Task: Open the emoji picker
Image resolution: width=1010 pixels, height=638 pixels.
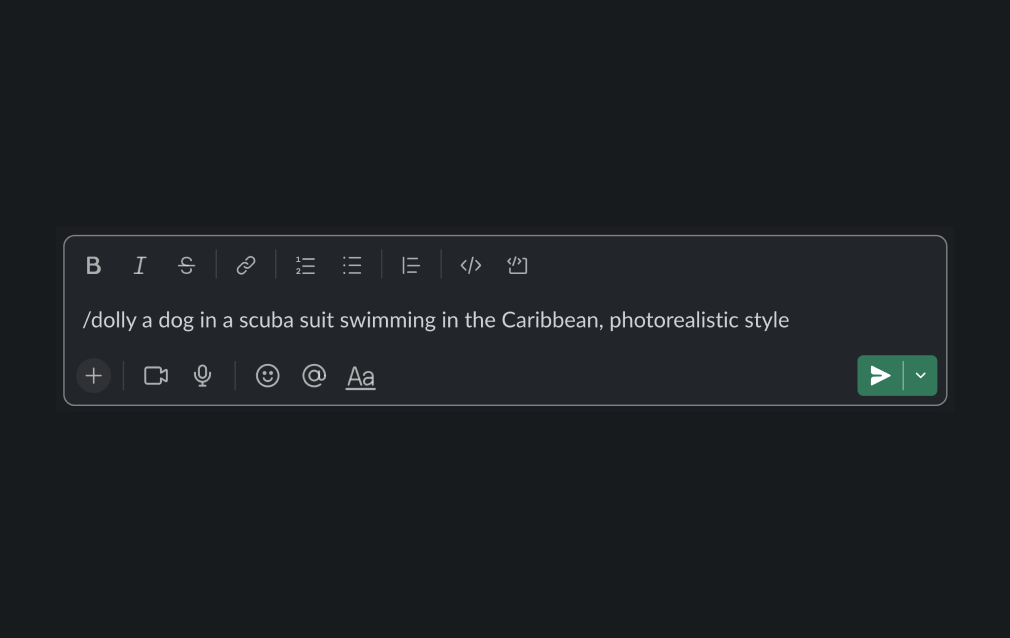Action: point(267,376)
